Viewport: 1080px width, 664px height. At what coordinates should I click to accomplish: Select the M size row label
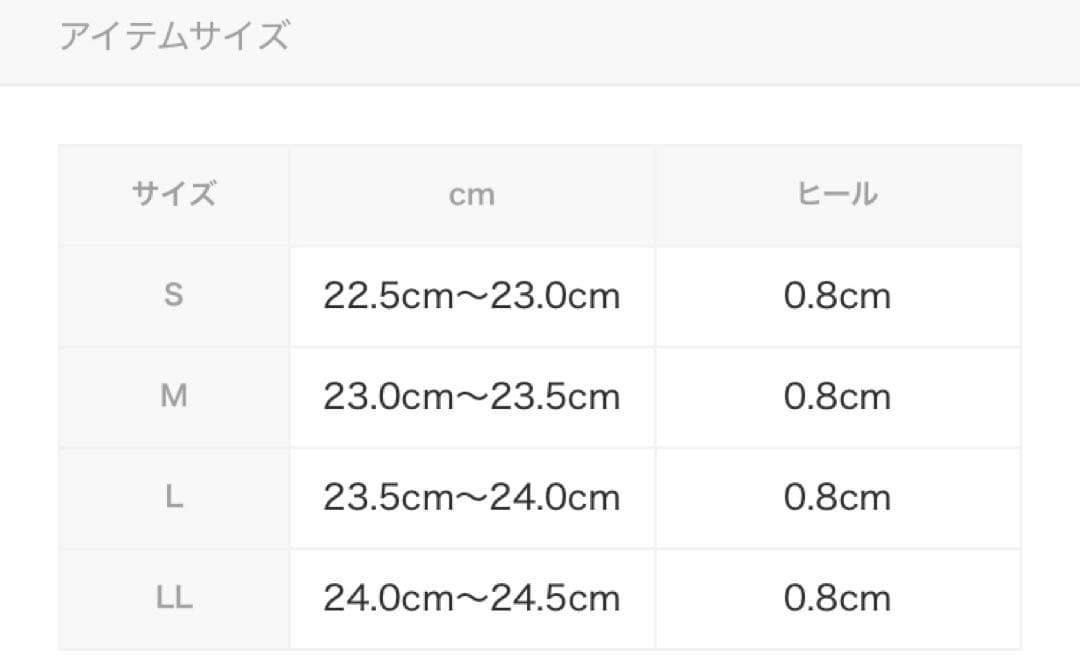point(174,397)
